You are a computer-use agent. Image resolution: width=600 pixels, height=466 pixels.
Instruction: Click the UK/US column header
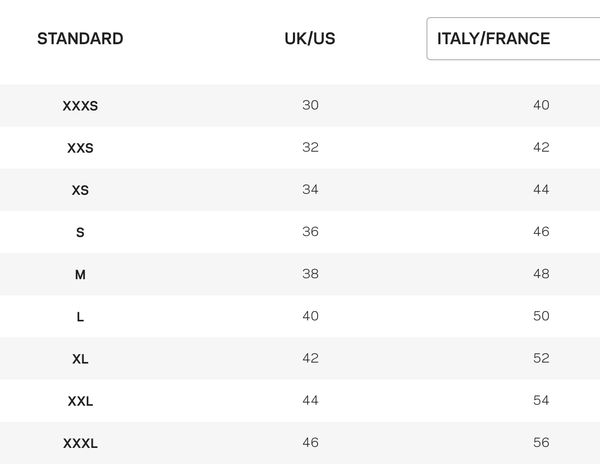coord(310,39)
